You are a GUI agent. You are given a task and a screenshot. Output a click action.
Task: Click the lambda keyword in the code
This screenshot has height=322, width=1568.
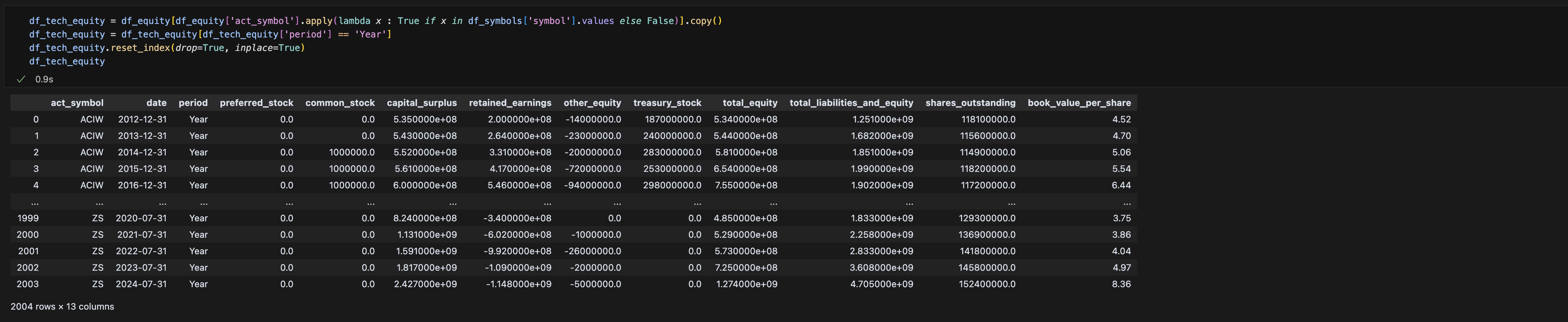click(x=354, y=21)
